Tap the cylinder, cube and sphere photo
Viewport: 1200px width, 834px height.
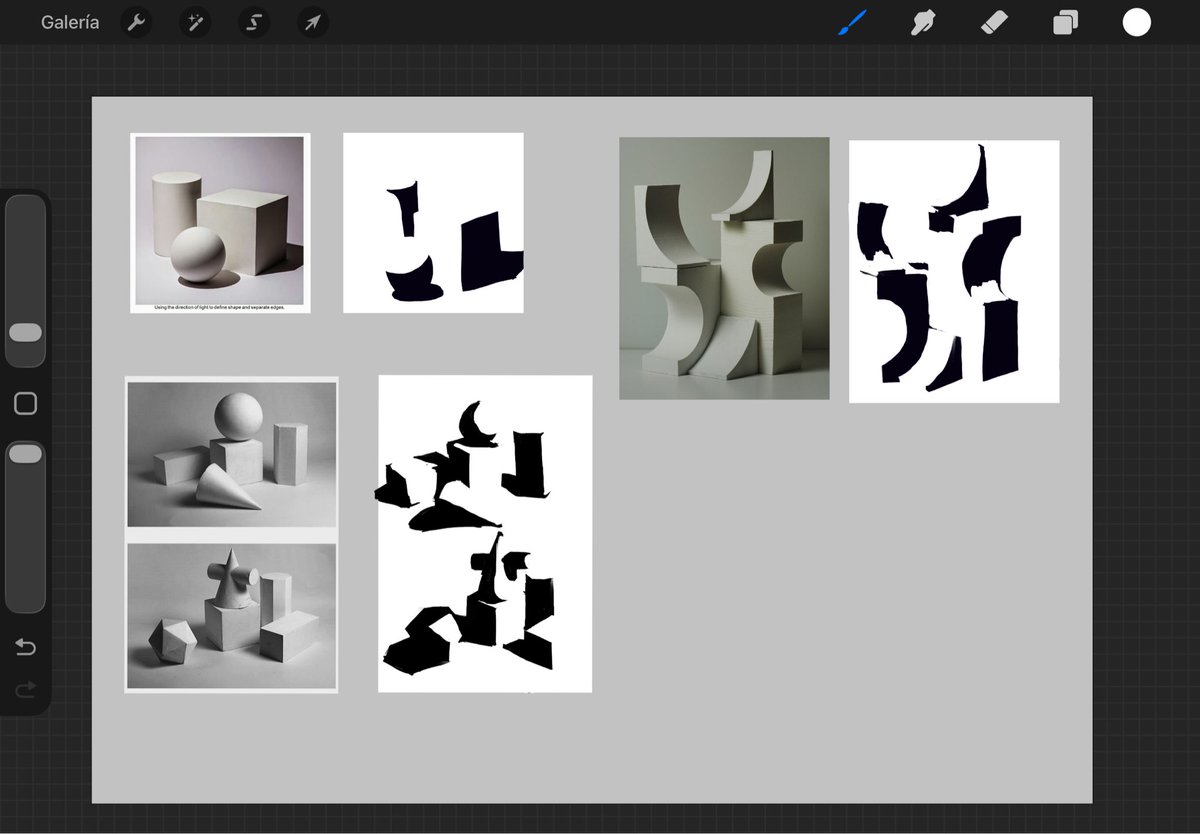click(220, 220)
